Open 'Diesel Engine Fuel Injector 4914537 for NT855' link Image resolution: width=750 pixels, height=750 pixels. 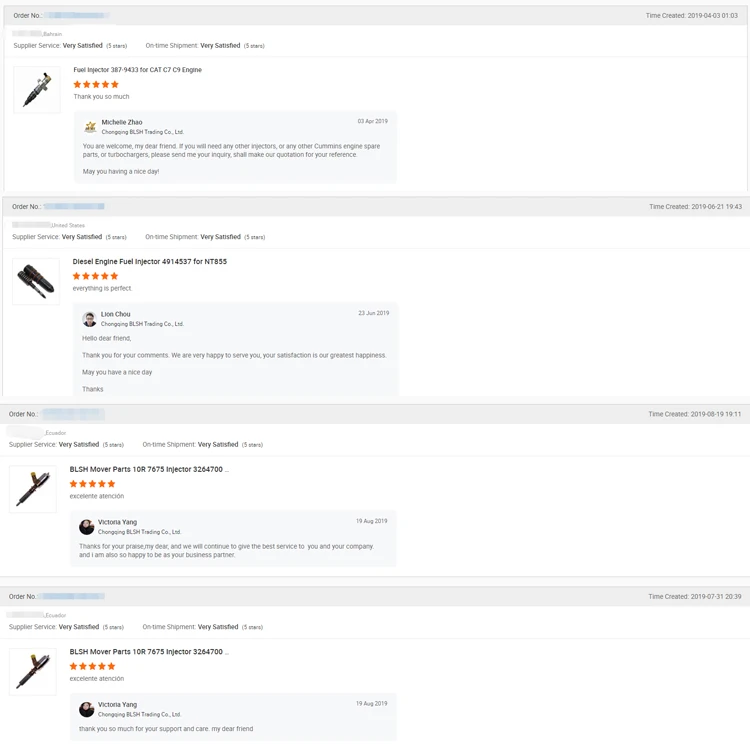149,262
